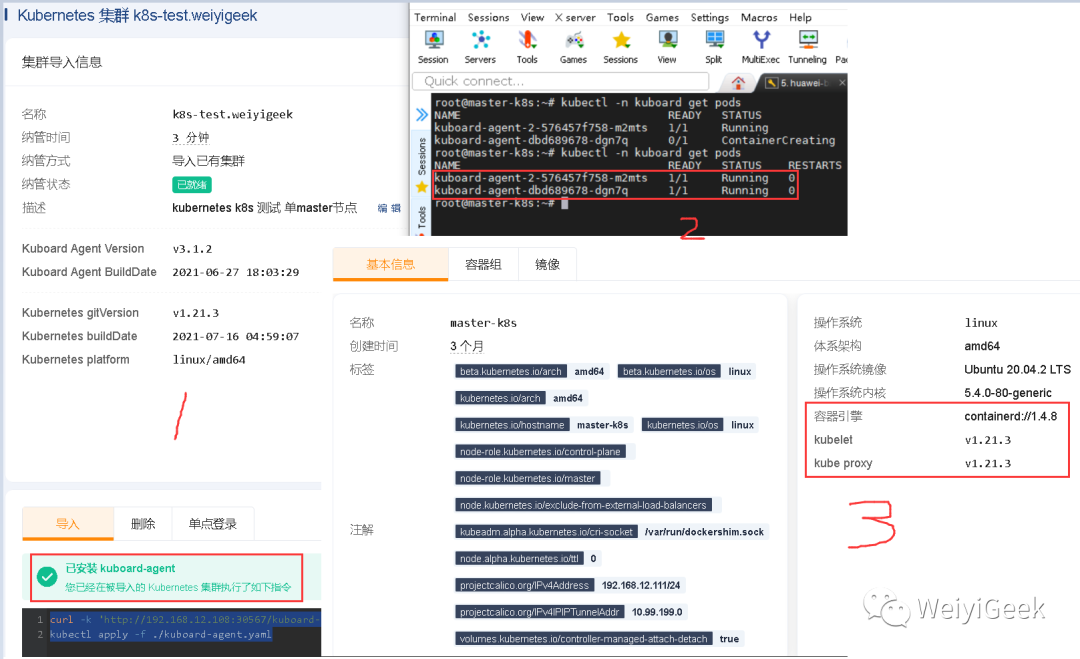Click the volumes controller-managed-attach-detach annotation tag
1080x659 pixels.
[x=583, y=639]
